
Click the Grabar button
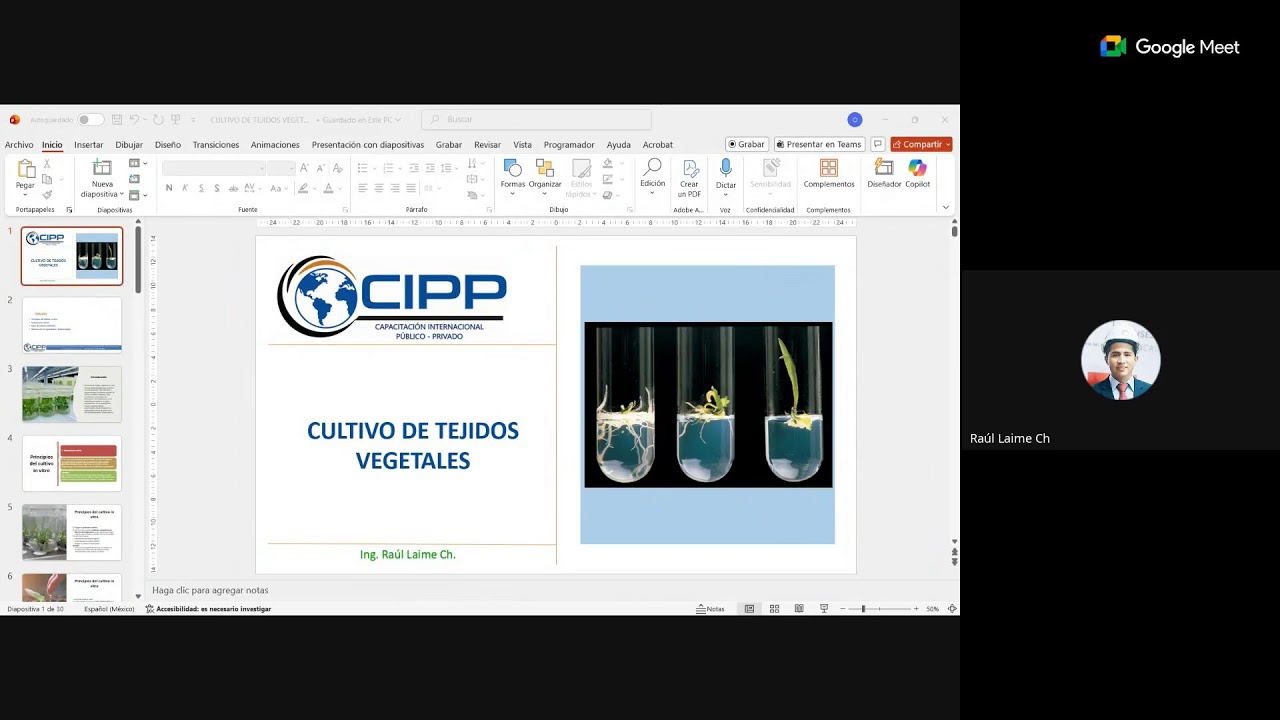(x=746, y=144)
